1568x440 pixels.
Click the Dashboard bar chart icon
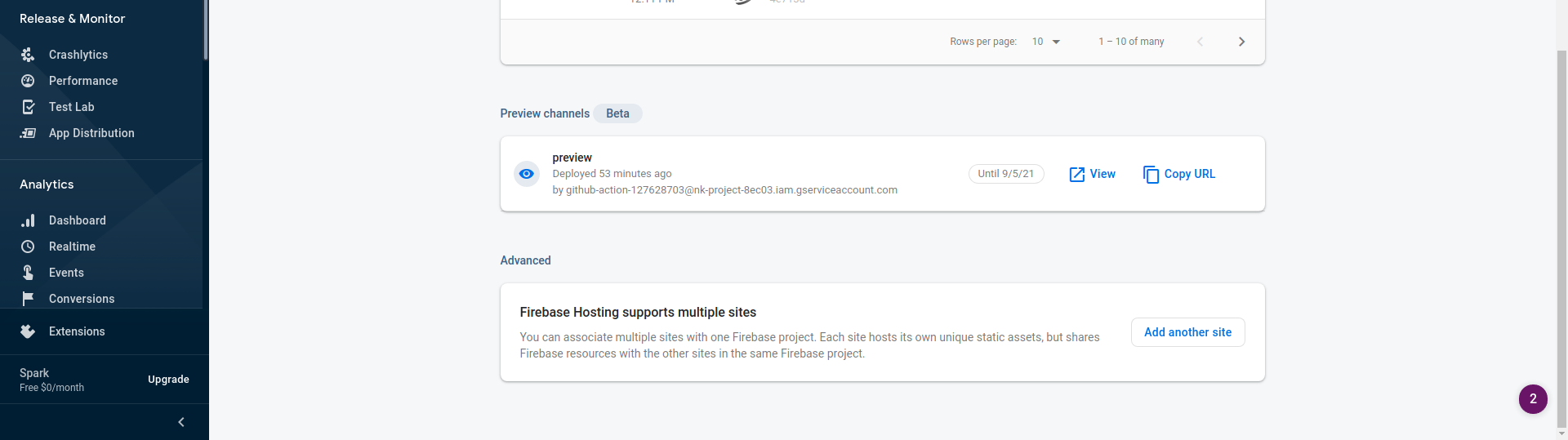point(28,220)
